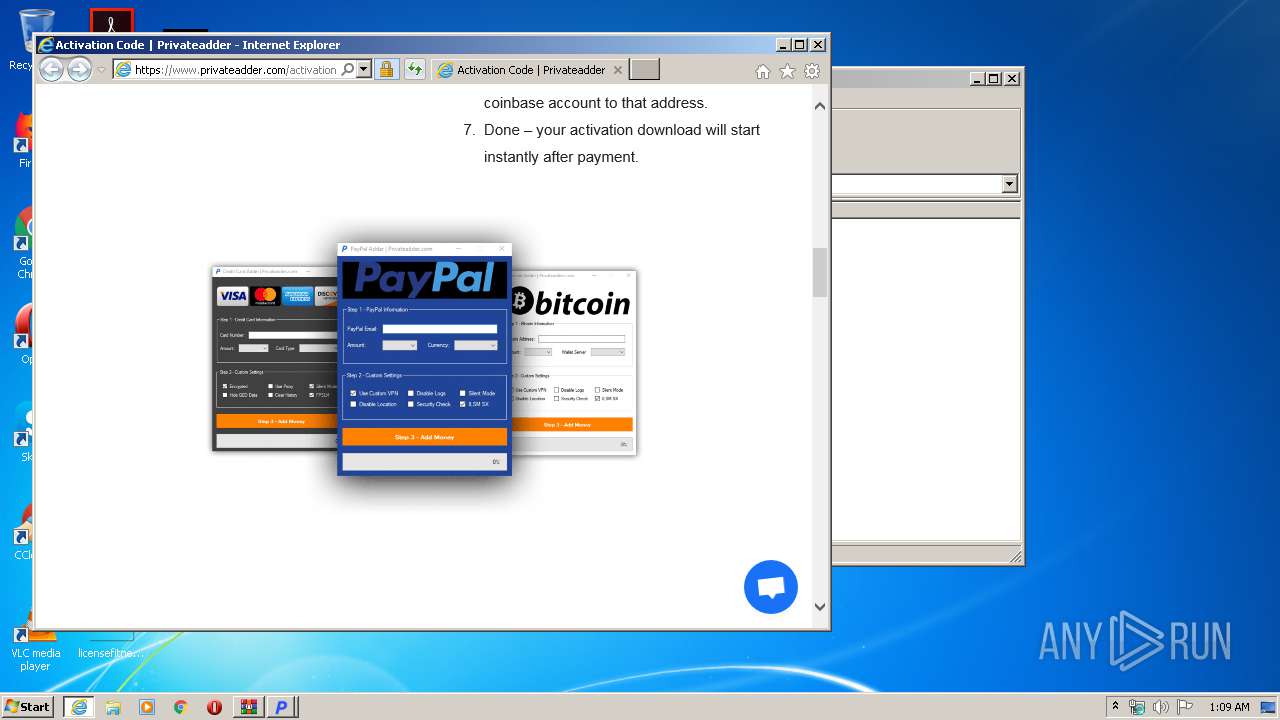
Task: Close the Activation Code tab
Action: (x=617, y=70)
